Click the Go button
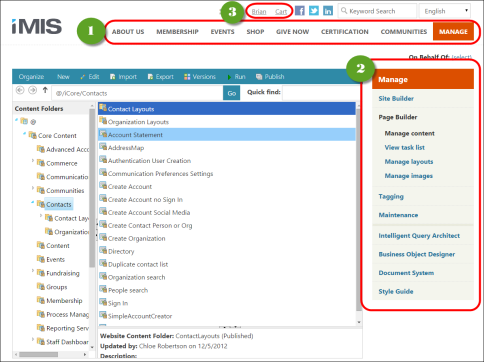Image resolution: width=484 pixels, height=362 pixels. 232,93
